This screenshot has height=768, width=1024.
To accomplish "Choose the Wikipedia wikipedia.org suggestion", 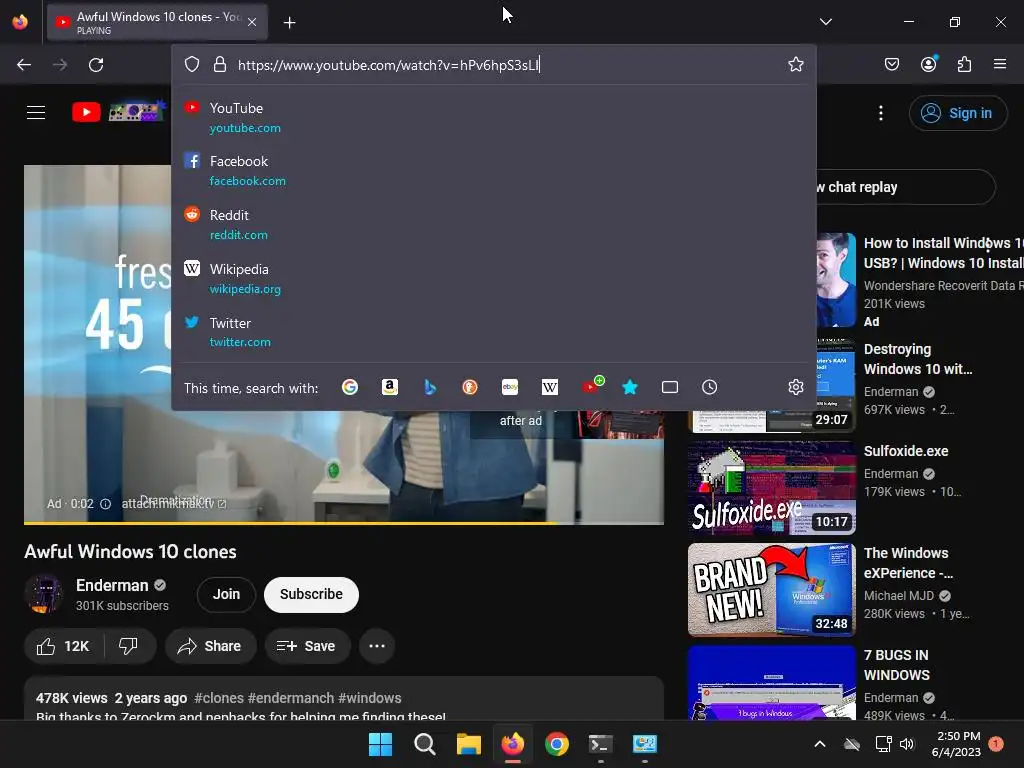I will coord(493,278).
